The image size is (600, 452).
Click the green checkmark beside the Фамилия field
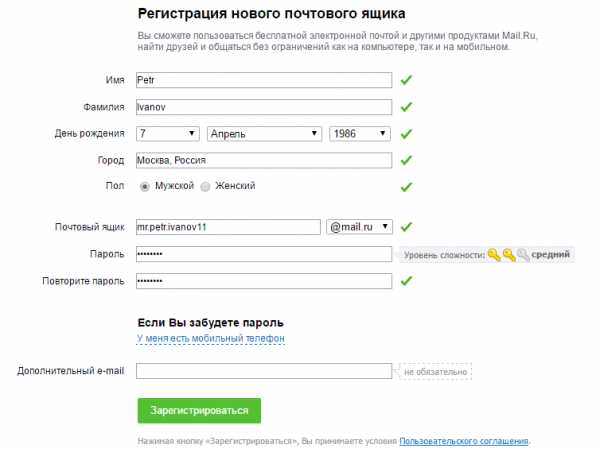pos(406,107)
